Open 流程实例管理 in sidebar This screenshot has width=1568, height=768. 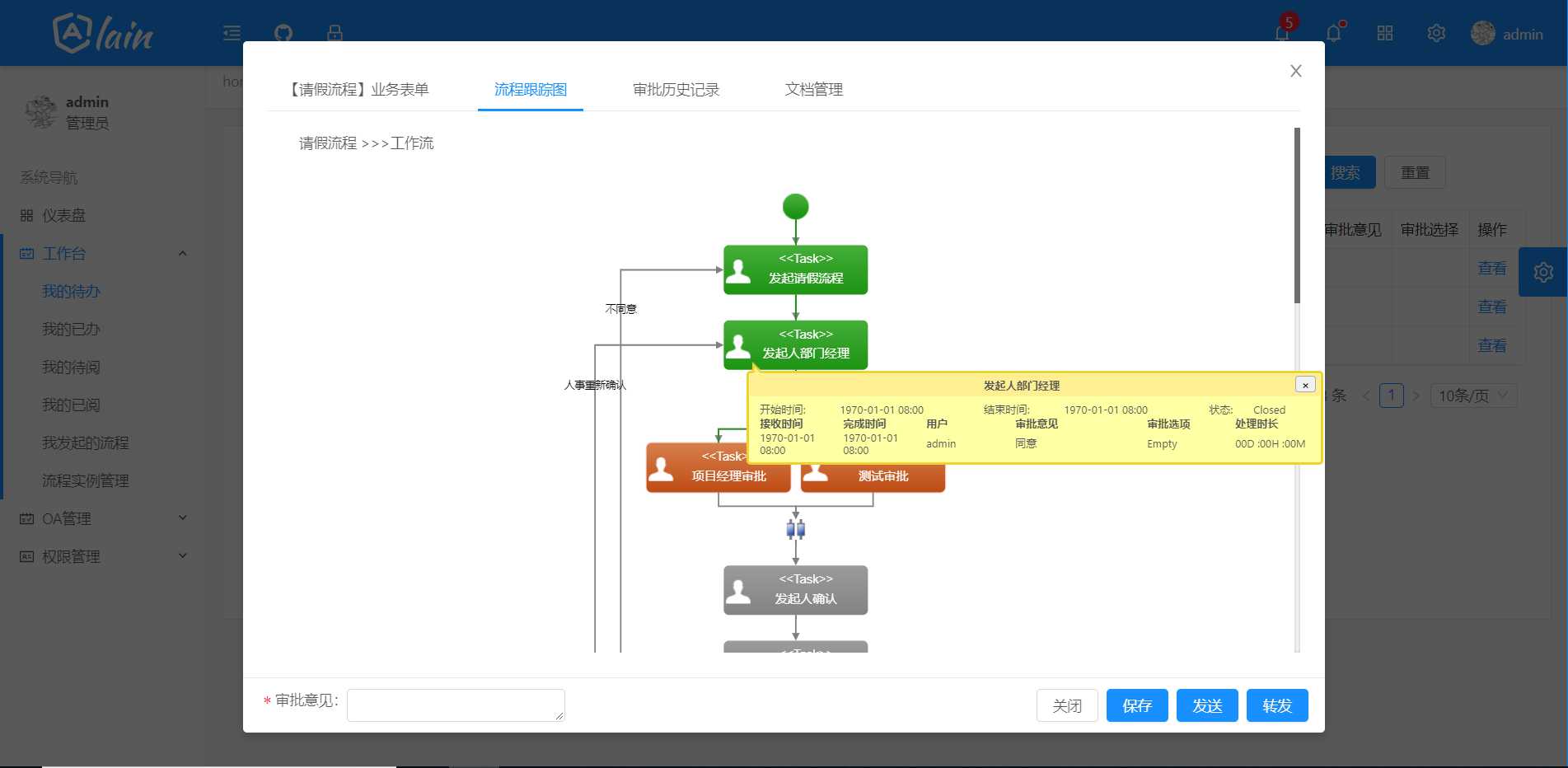click(86, 480)
